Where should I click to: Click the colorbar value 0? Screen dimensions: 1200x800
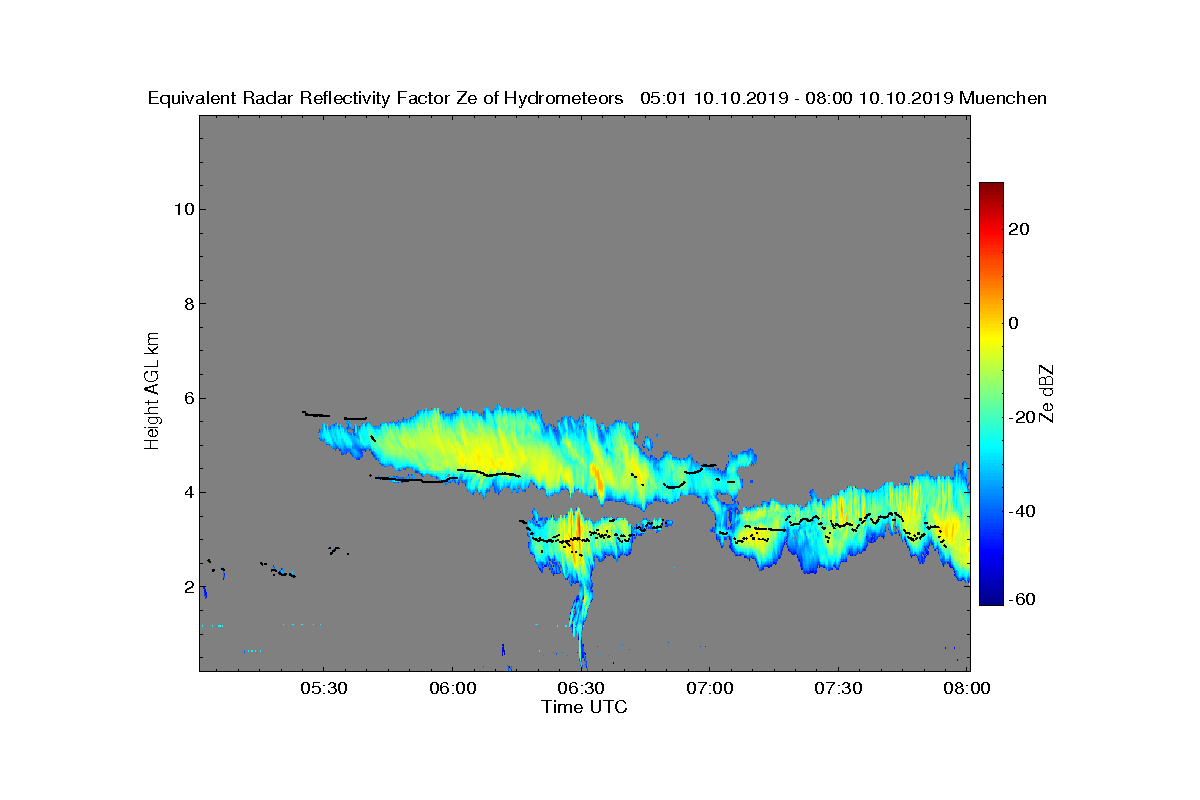tap(1014, 323)
